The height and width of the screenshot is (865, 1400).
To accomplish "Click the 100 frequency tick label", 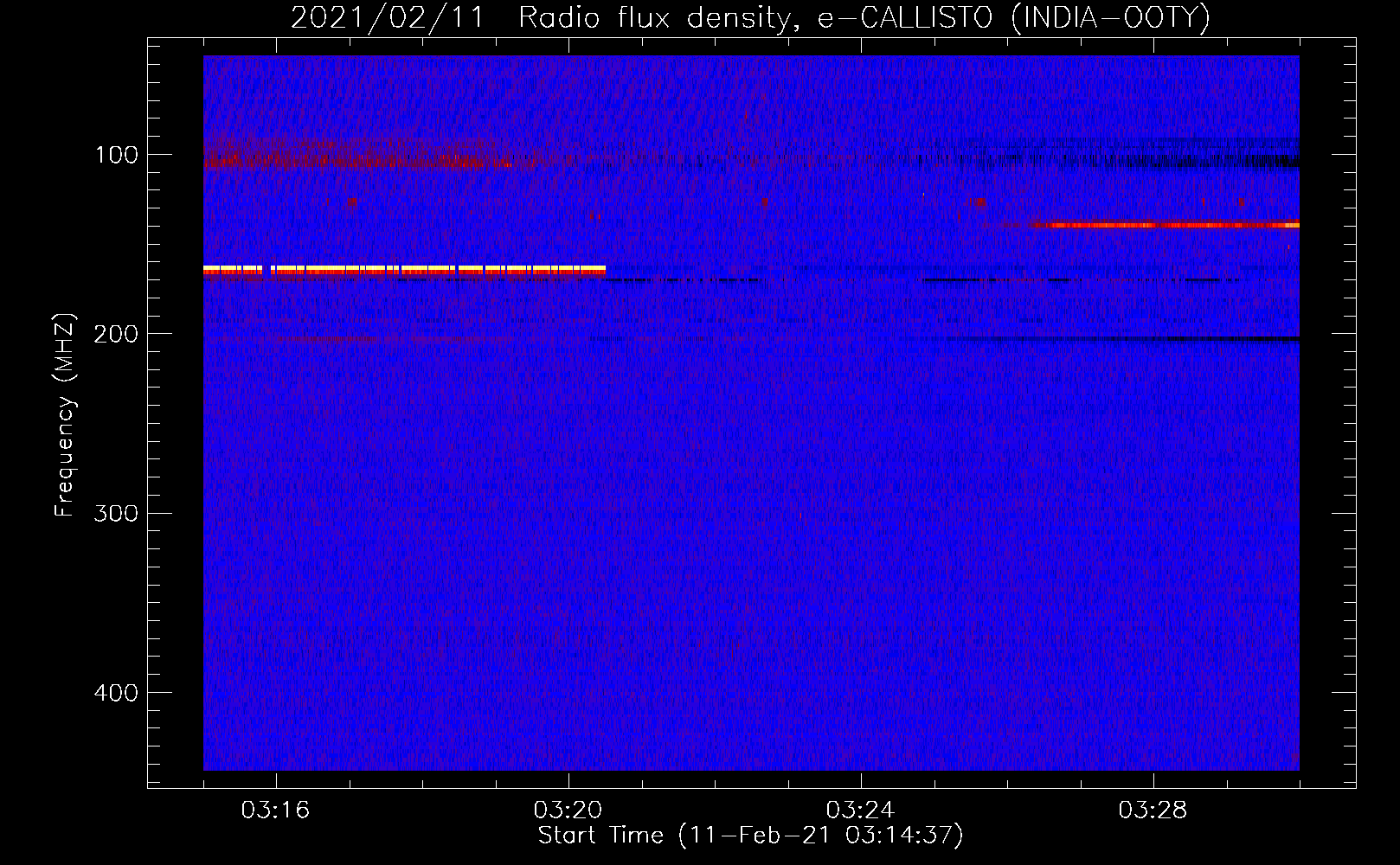I will coord(117,155).
